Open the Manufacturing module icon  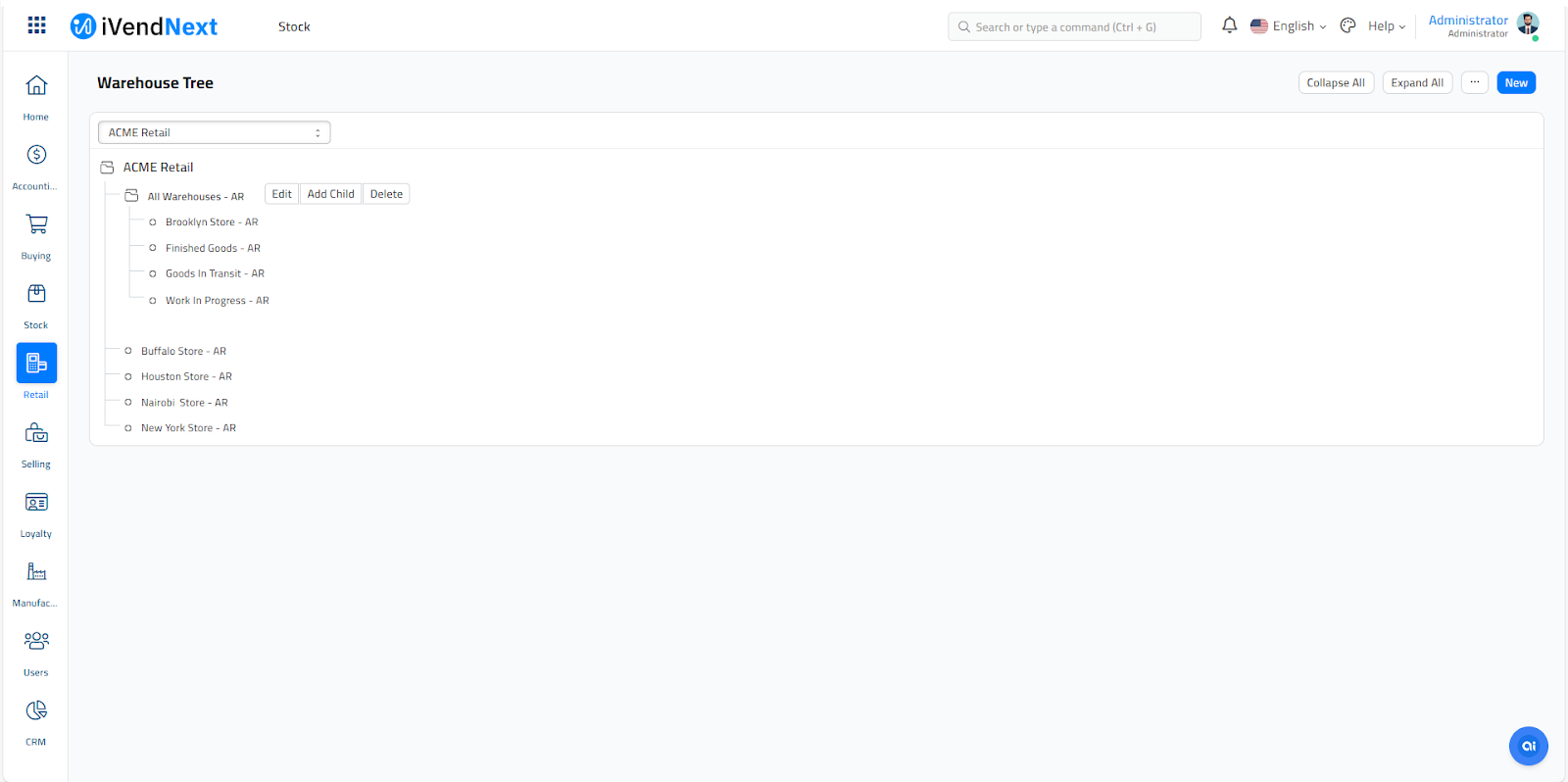[x=36, y=572]
